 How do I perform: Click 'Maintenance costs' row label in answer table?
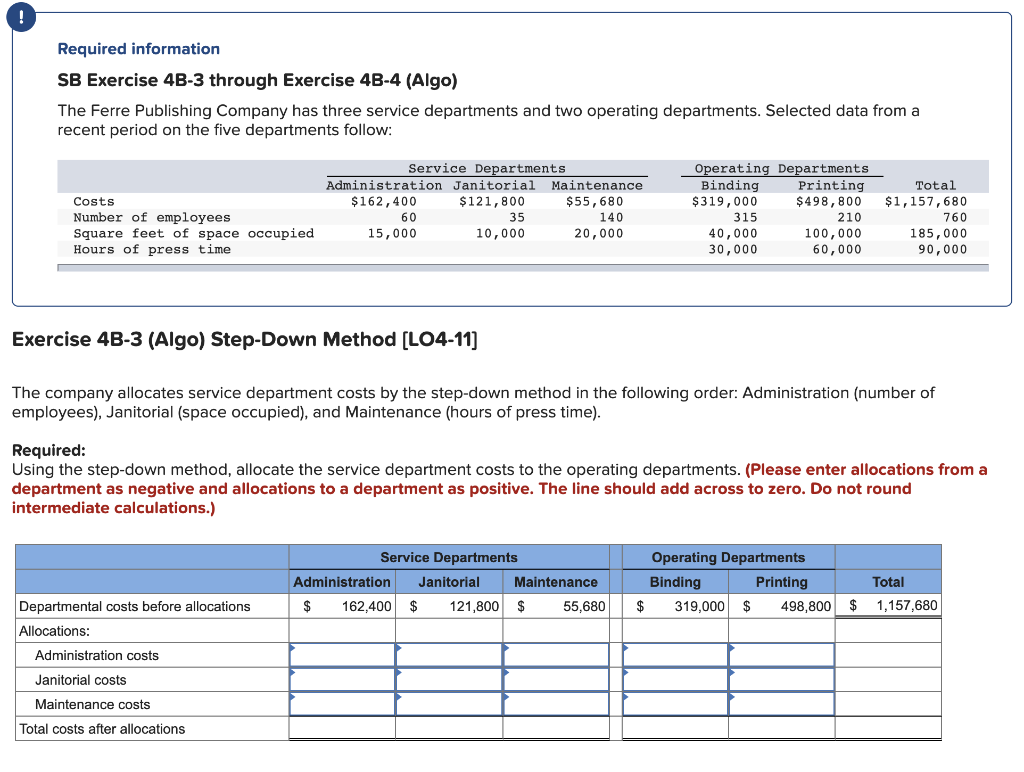(92, 704)
